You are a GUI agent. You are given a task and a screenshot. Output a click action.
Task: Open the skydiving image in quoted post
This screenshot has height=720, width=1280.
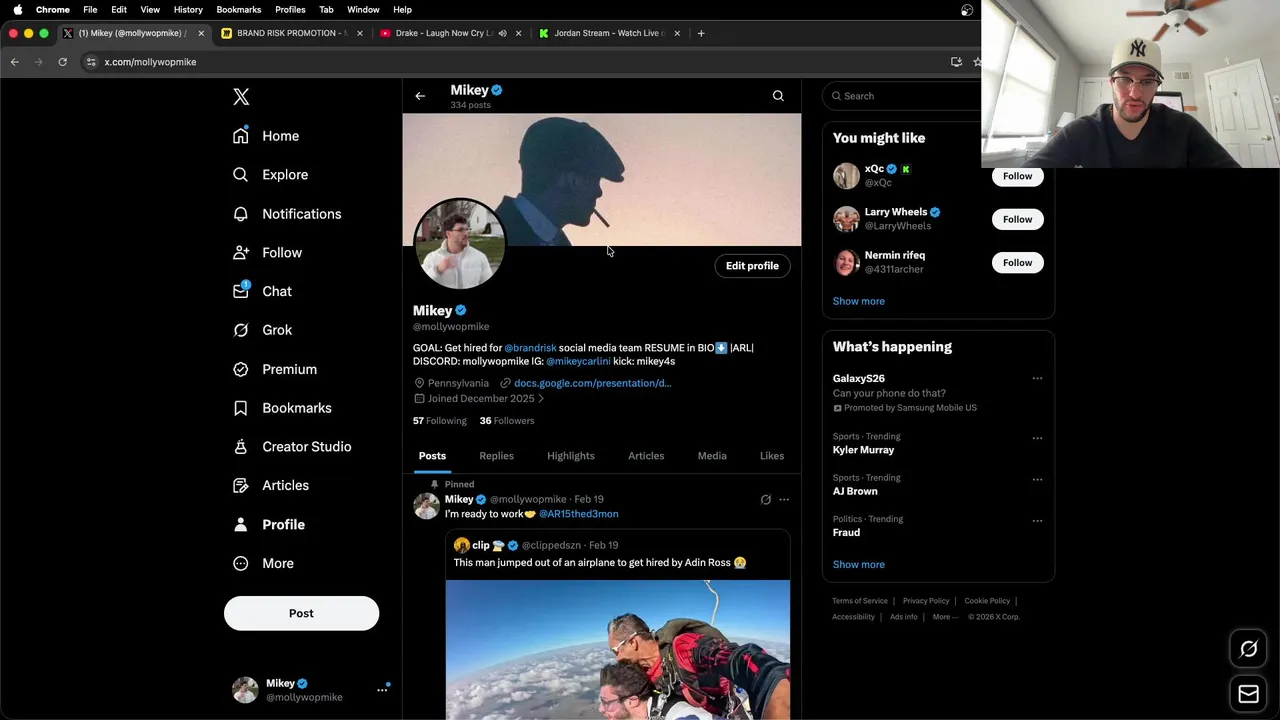(x=618, y=650)
